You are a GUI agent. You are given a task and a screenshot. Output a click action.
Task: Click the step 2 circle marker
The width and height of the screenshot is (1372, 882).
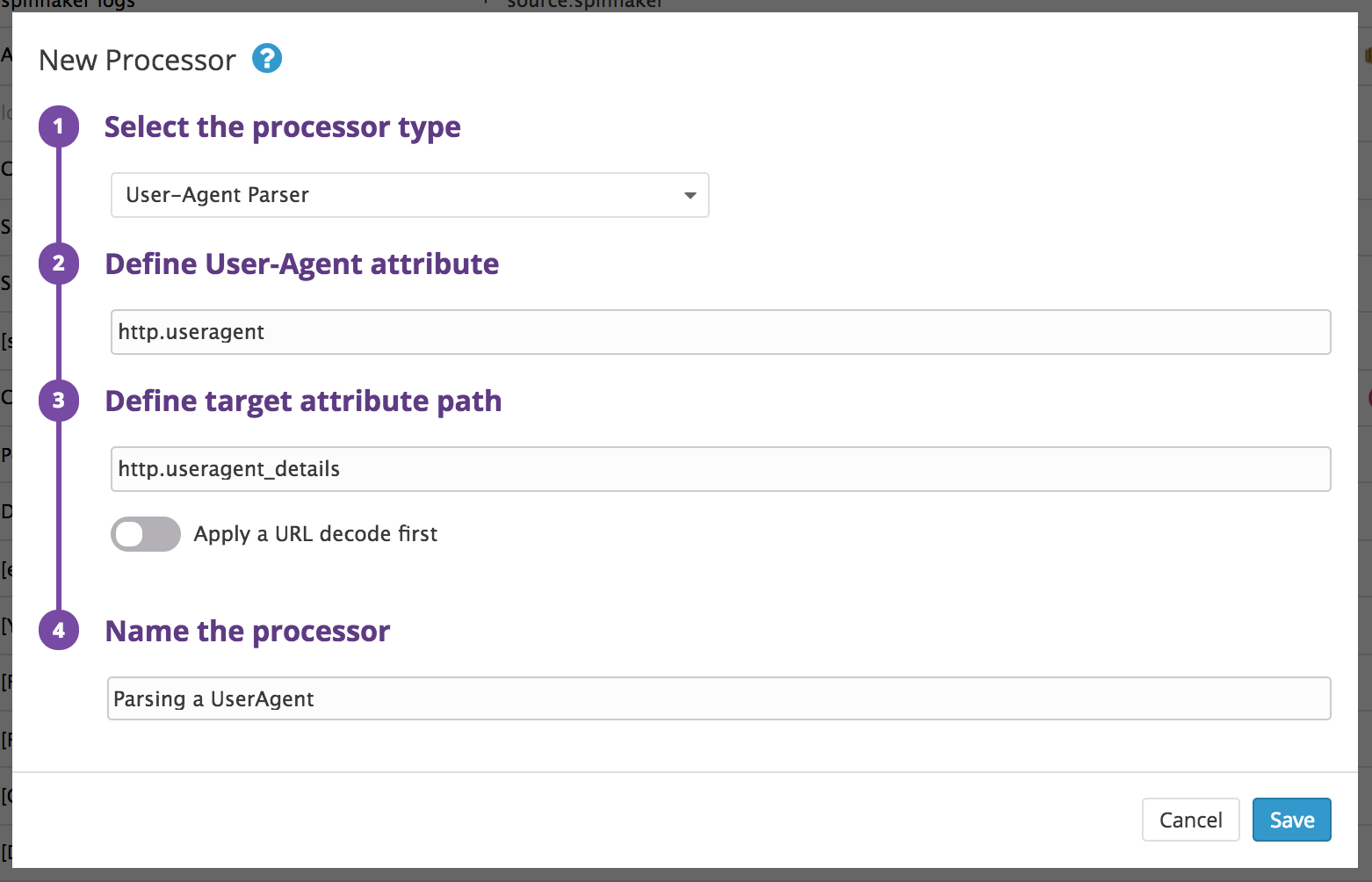tap(59, 264)
